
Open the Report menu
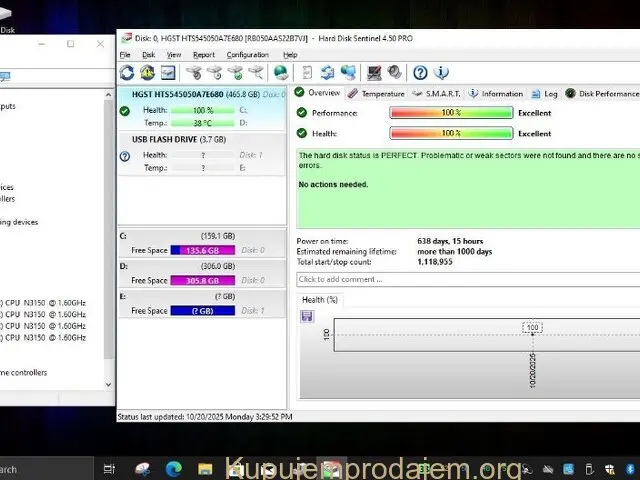click(204, 55)
